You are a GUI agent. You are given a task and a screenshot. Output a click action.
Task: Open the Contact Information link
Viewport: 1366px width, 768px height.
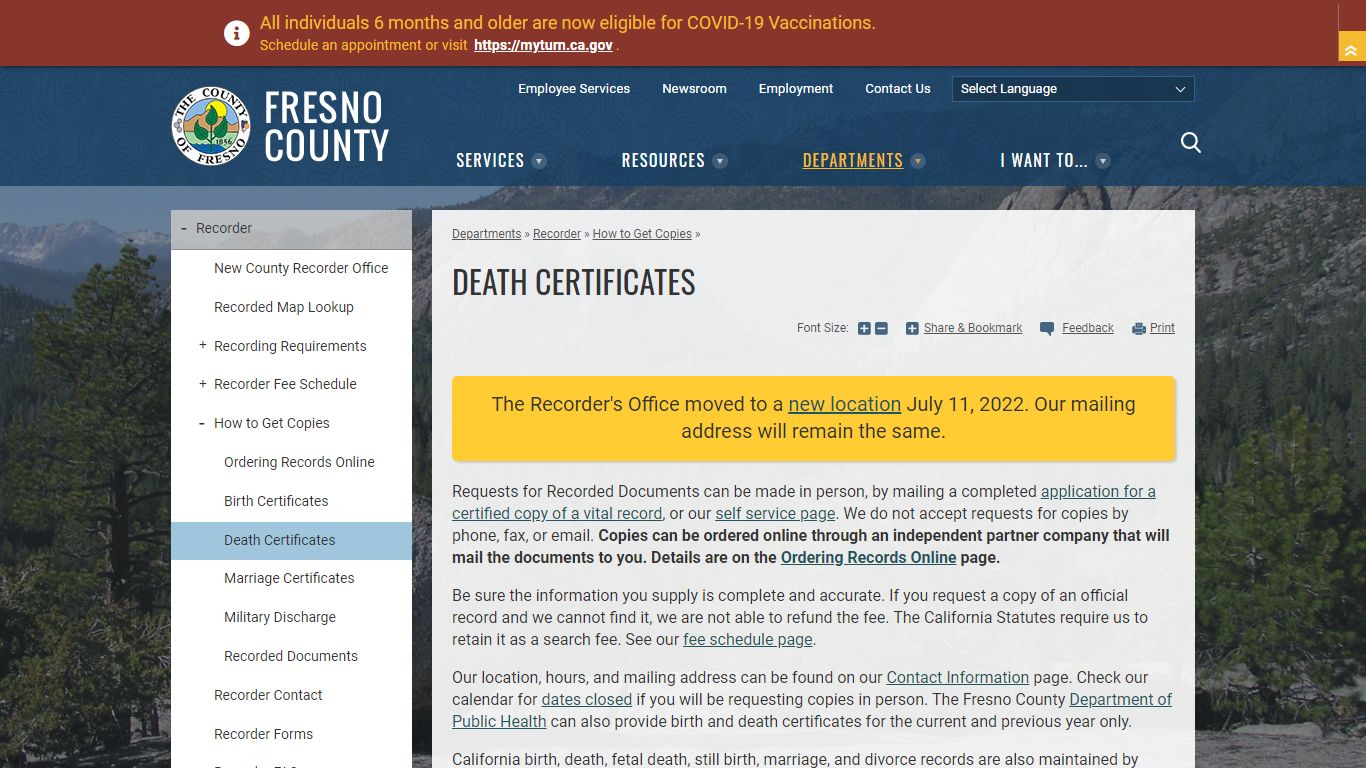[958, 677]
